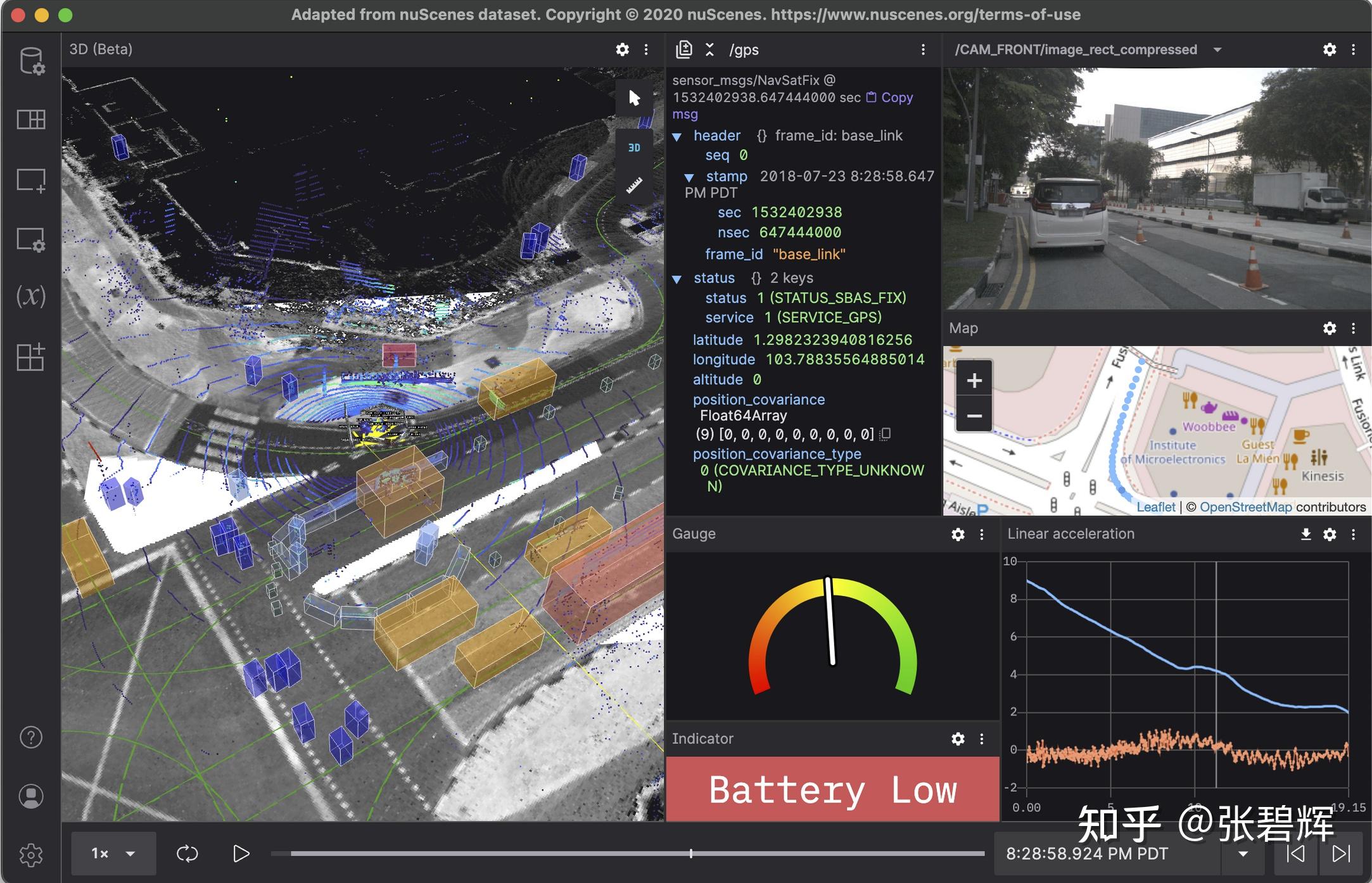1372x883 pixels.
Task: Open the Gauge panel three-dot menu
Action: click(982, 534)
